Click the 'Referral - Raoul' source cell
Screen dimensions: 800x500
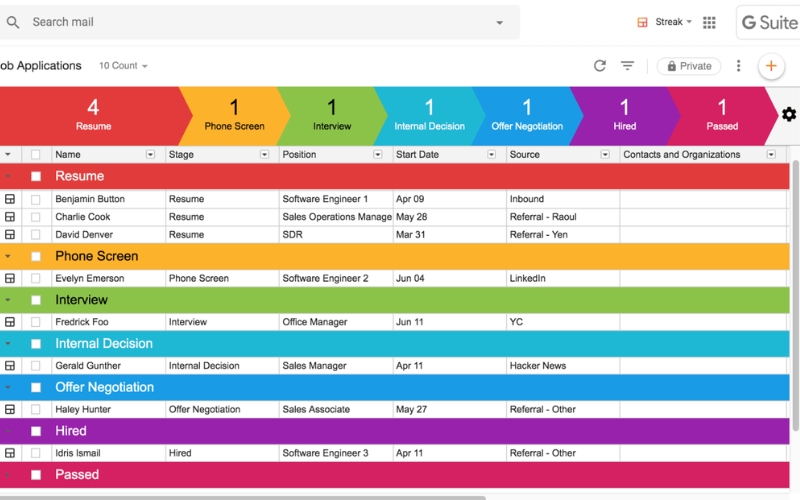pyautogui.click(x=563, y=217)
